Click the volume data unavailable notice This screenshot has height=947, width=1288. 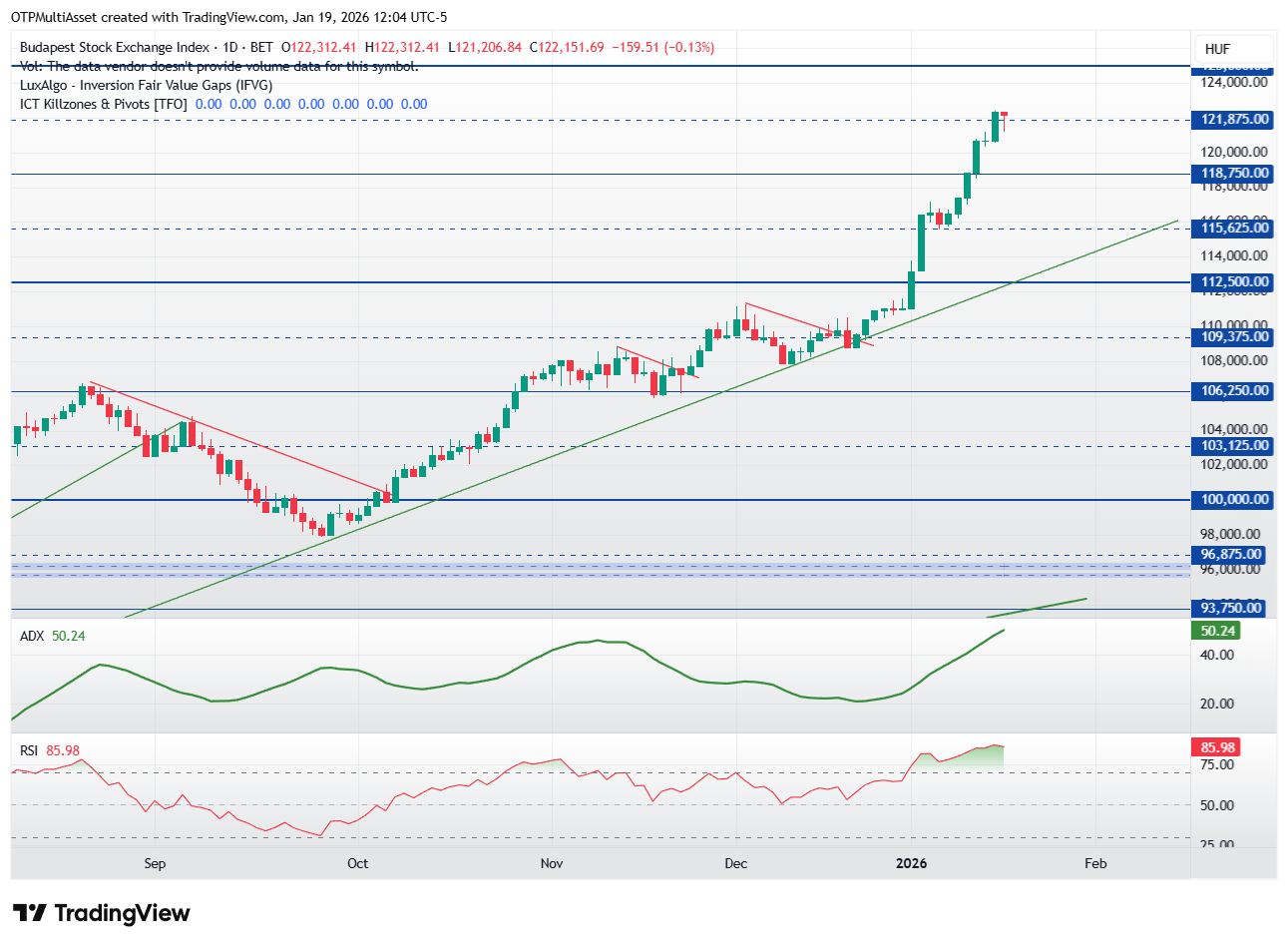(x=218, y=66)
